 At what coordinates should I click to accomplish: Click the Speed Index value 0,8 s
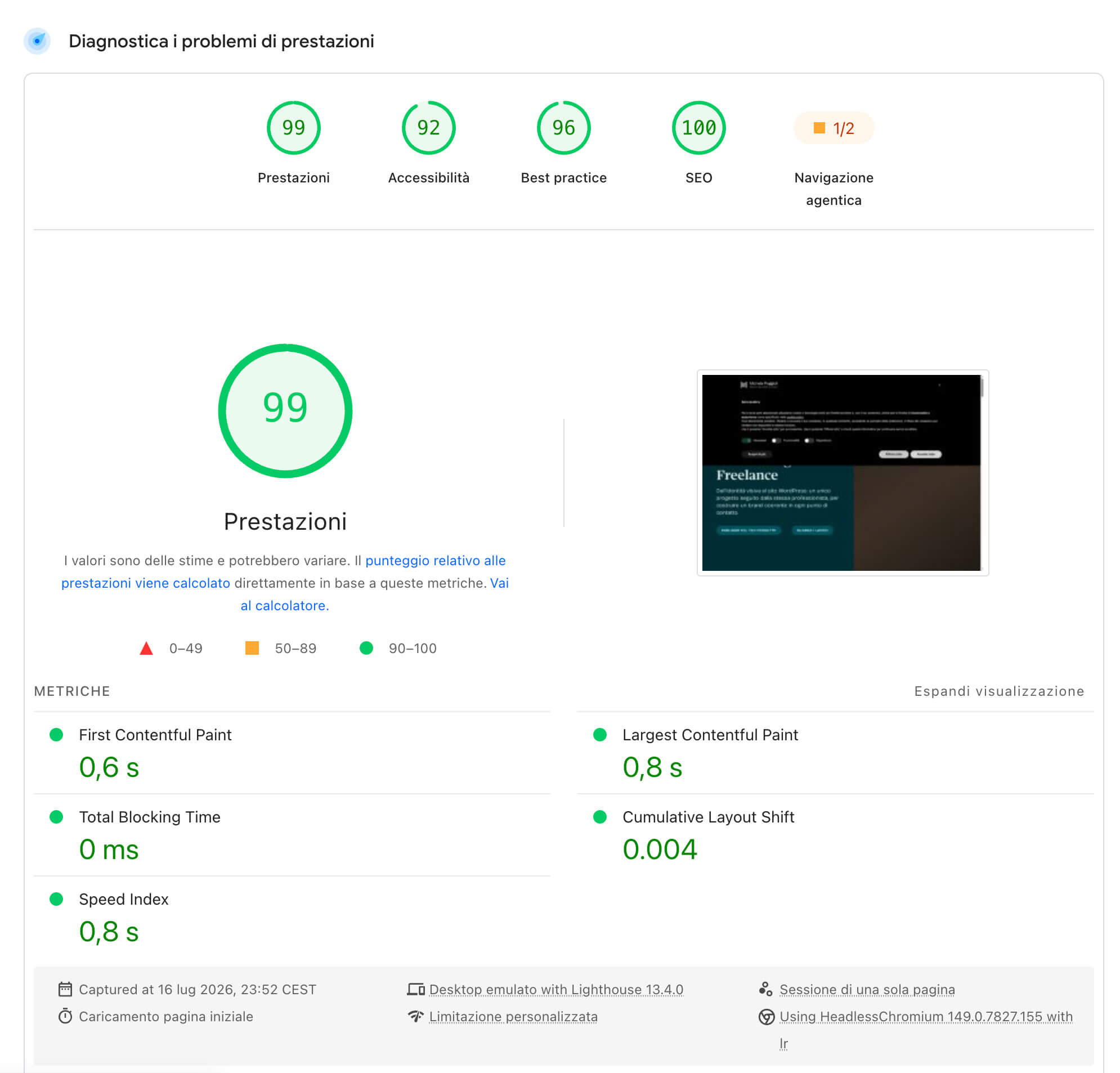coord(109,932)
